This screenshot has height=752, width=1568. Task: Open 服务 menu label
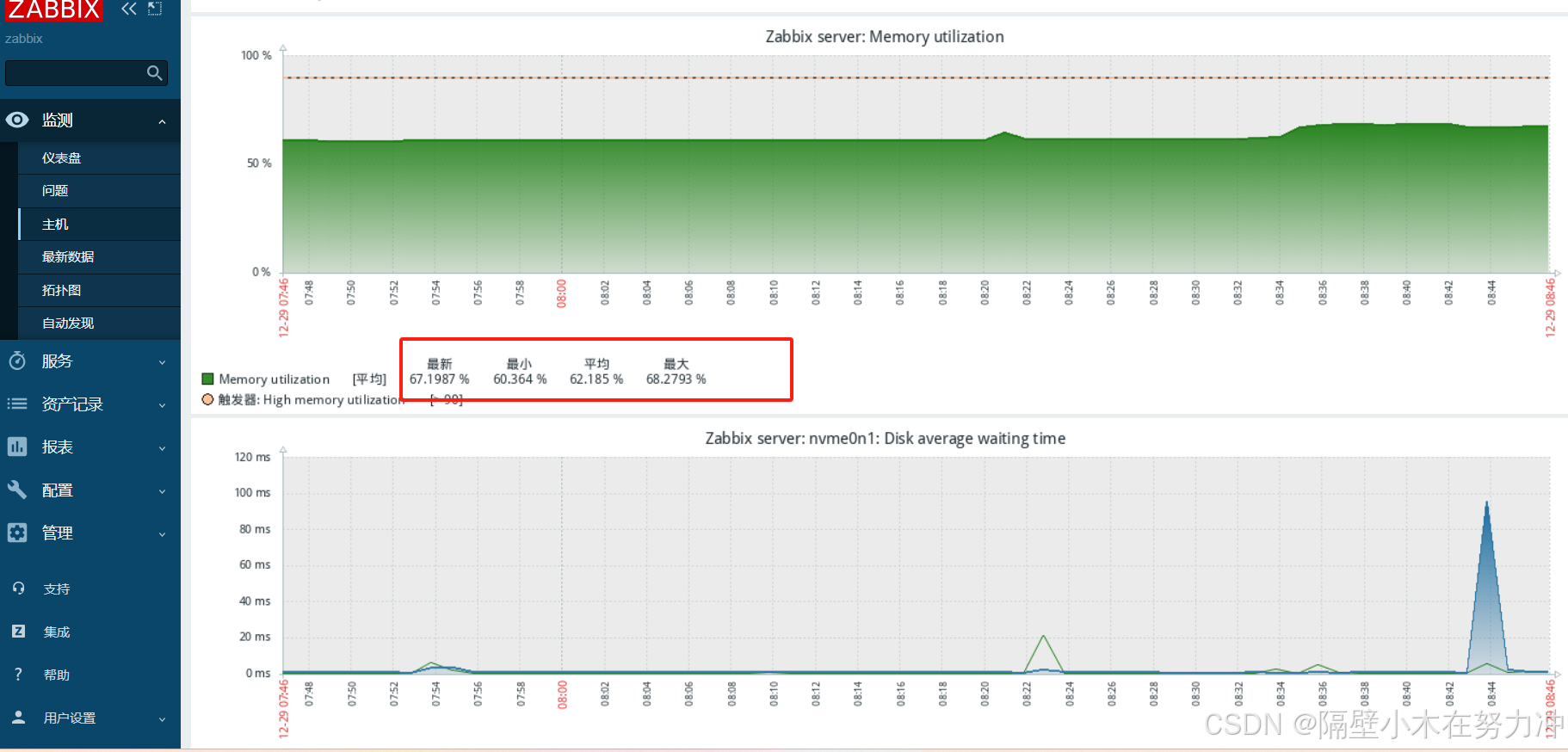[x=58, y=361]
